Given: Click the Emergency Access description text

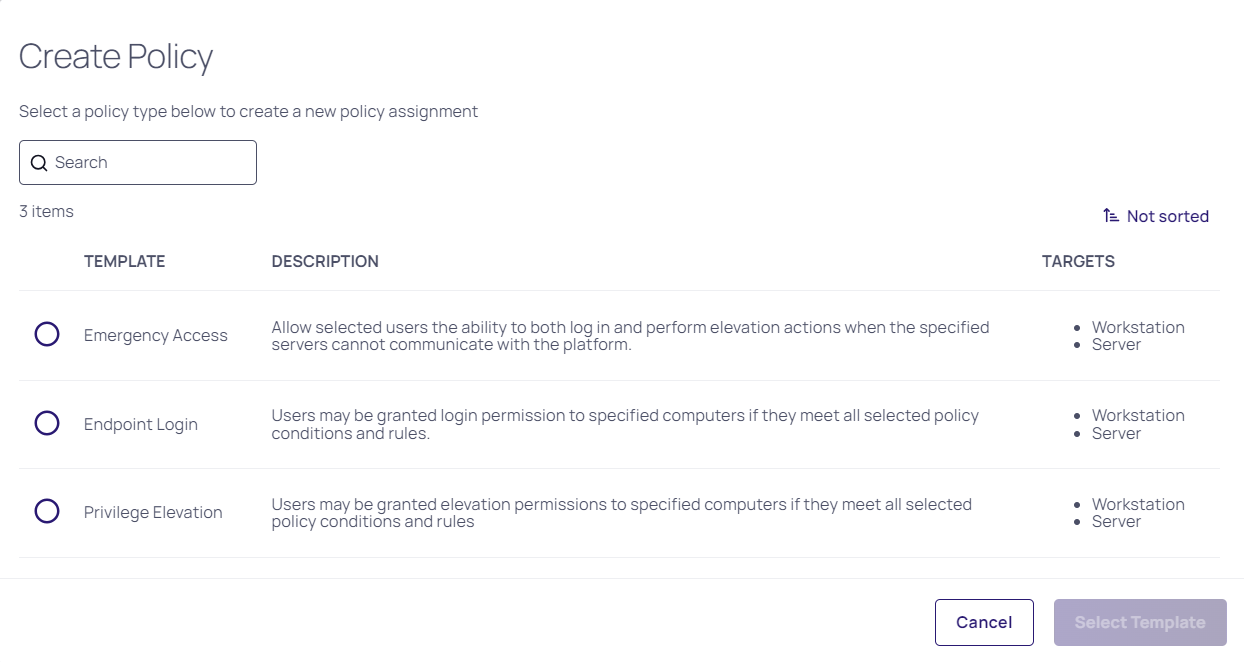Looking at the screenshot, I should (630, 335).
